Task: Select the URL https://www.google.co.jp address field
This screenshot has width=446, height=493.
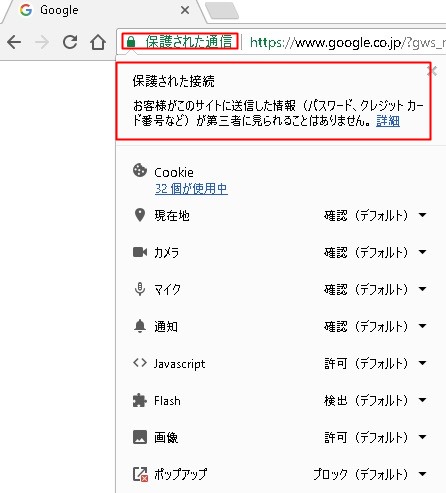Action: pos(347,43)
